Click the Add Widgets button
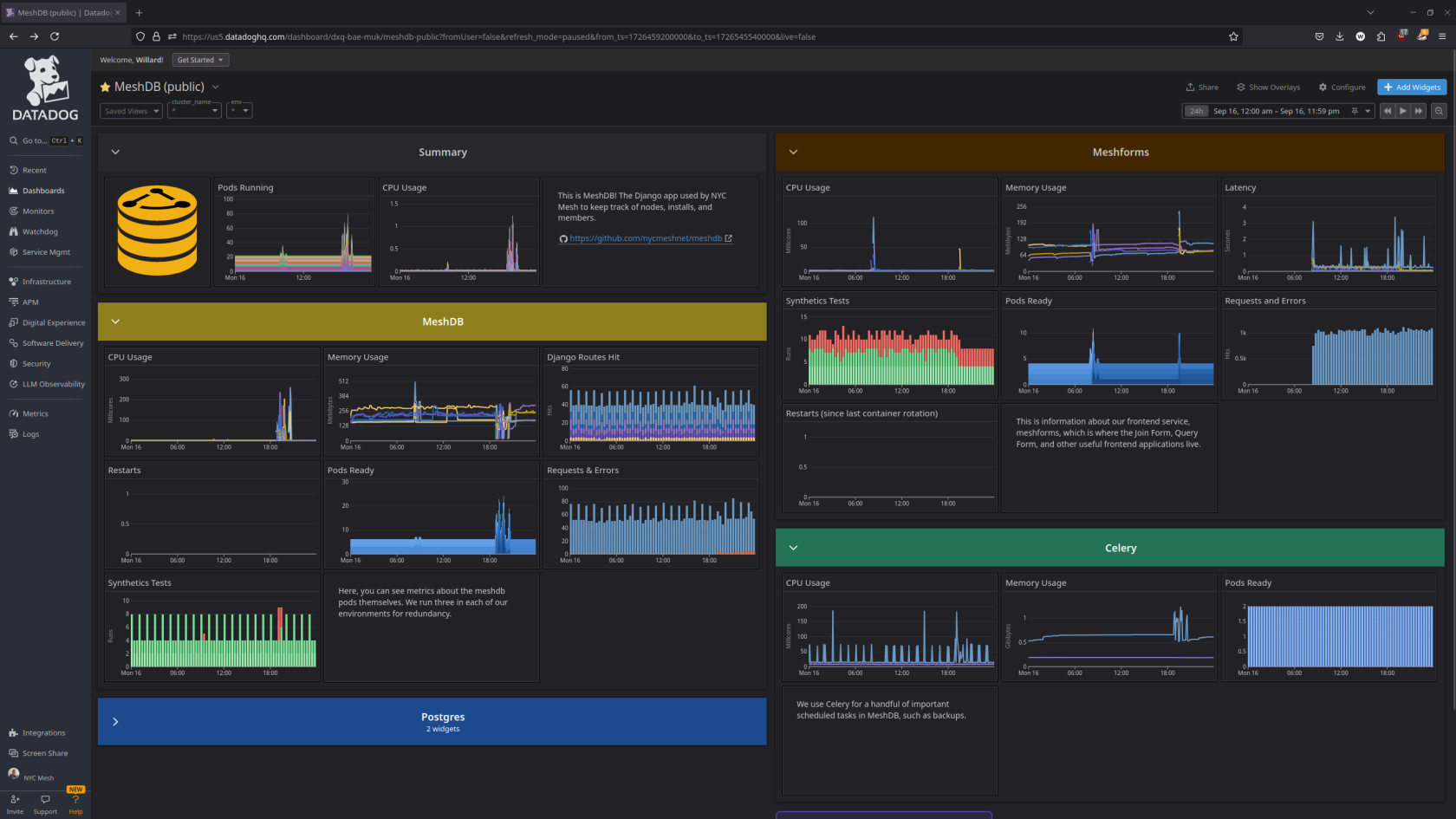 pos(1412,88)
